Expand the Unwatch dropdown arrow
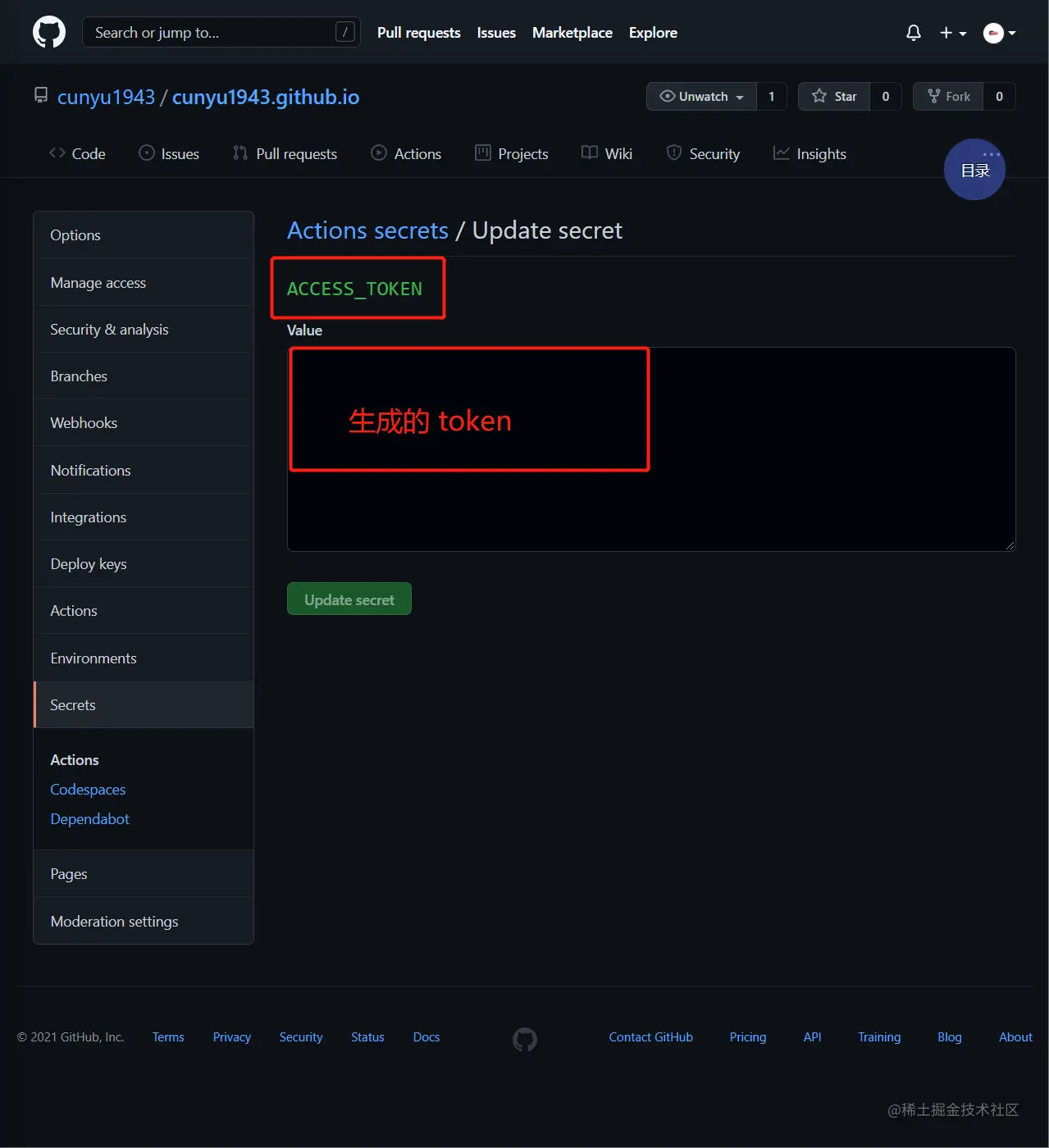Viewport: 1049px width, 1148px height. coord(740,97)
